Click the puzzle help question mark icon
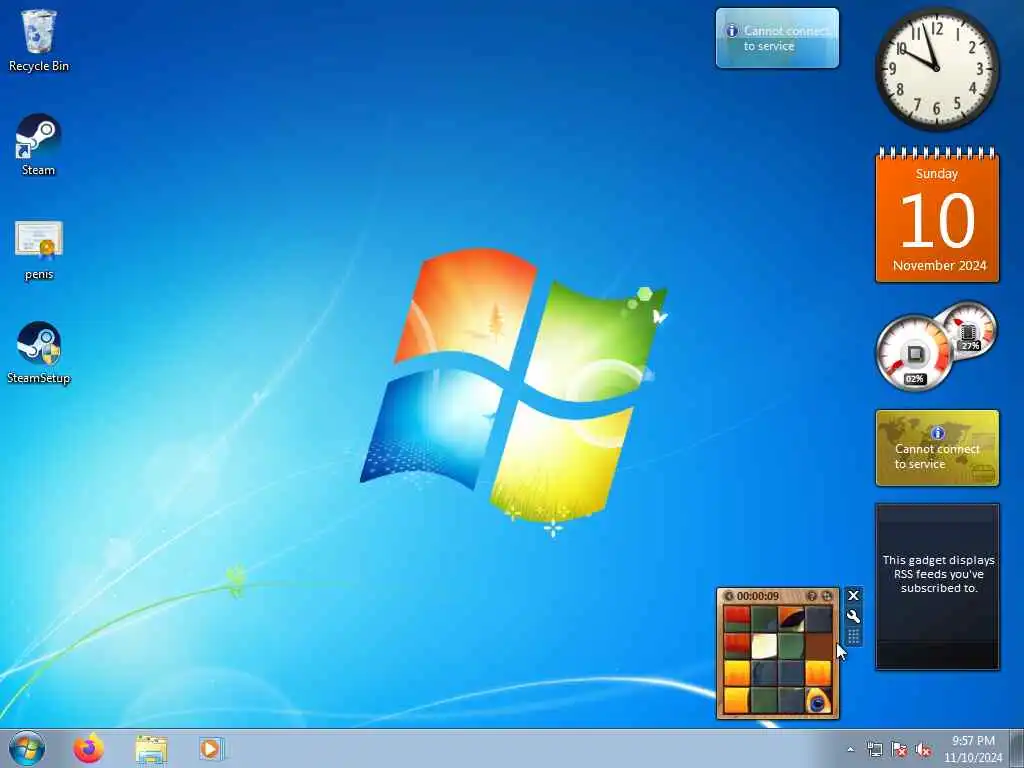 [812, 596]
